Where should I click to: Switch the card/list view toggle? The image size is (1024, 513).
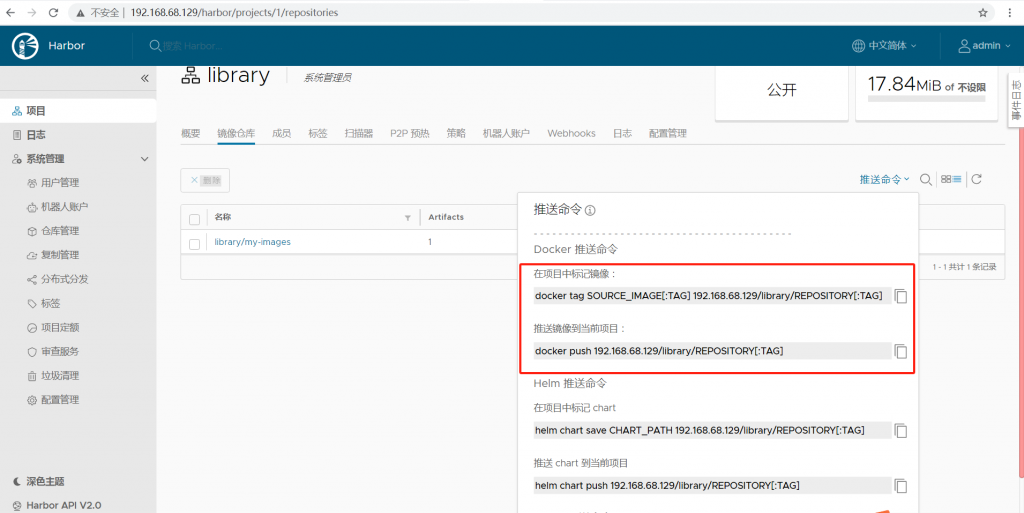(x=951, y=180)
